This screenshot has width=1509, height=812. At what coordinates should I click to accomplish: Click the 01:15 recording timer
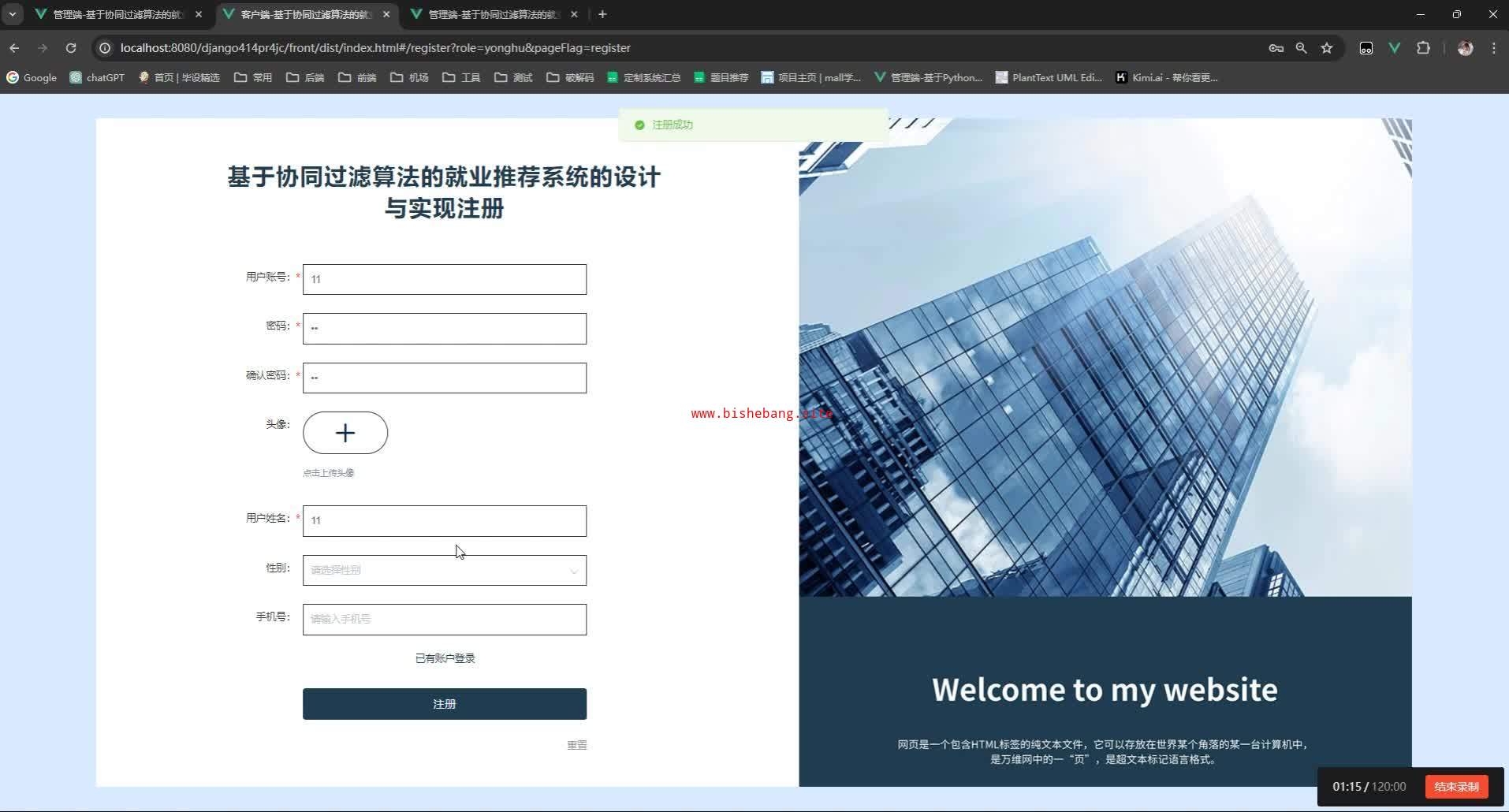click(1347, 787)
